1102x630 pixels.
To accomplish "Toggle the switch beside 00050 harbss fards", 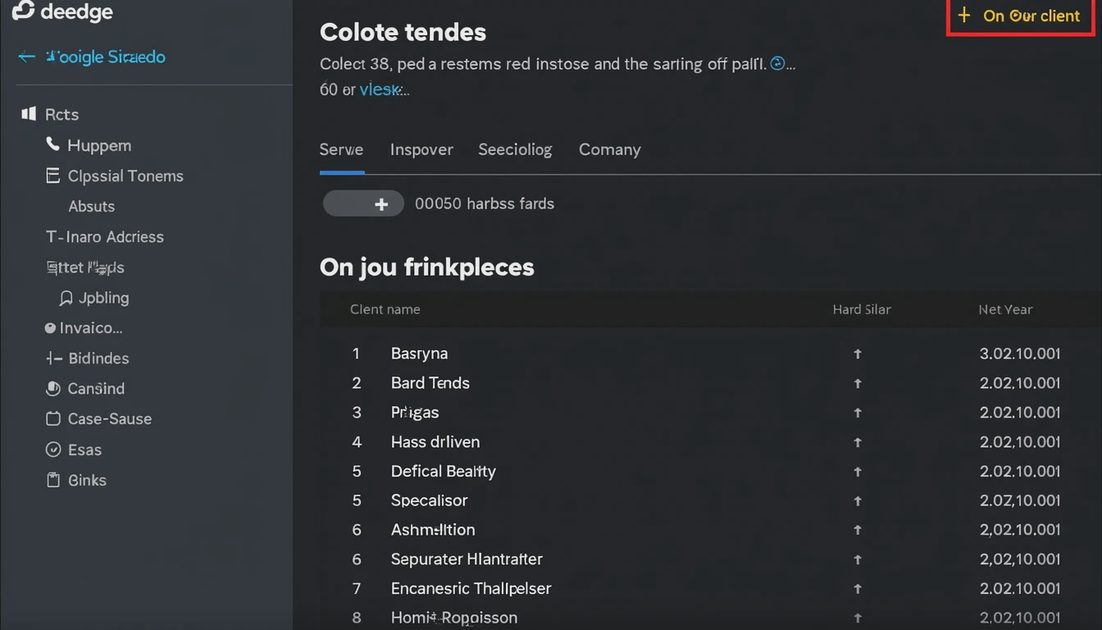I will [363, 204].
